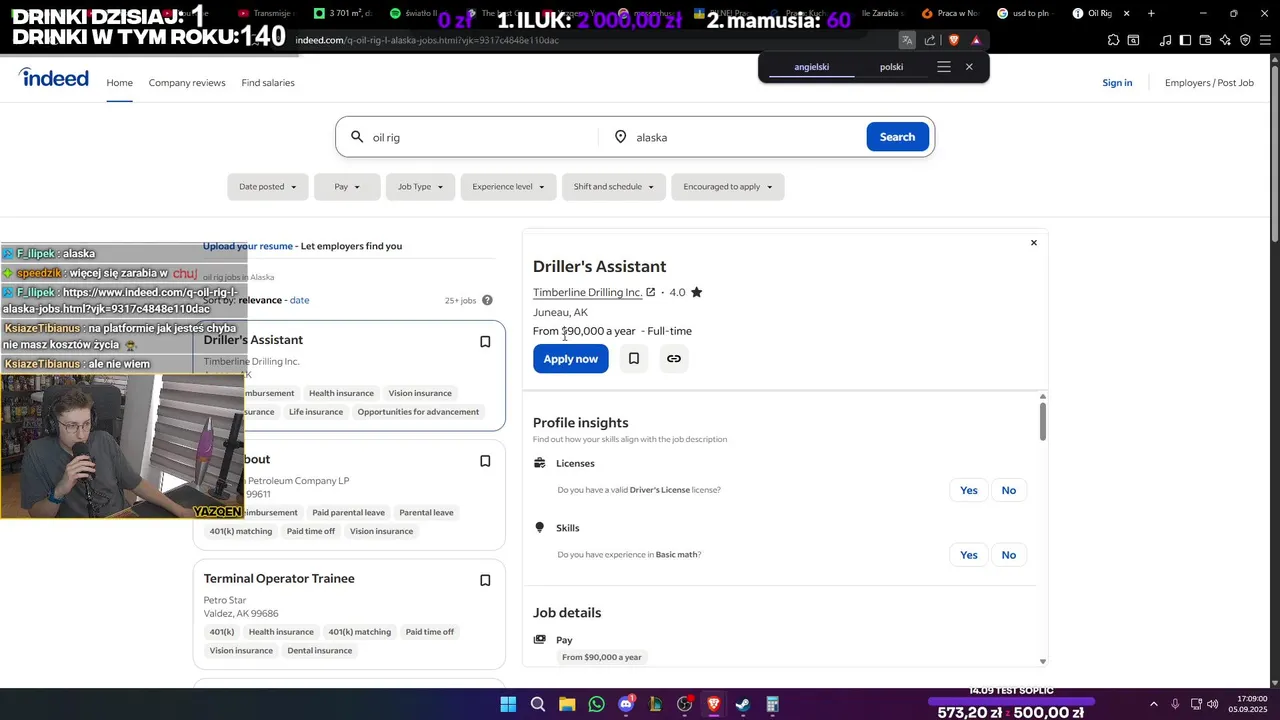Open the media control music note icon
This screenshot has width=1280, height=720.
pos(1165,40)
